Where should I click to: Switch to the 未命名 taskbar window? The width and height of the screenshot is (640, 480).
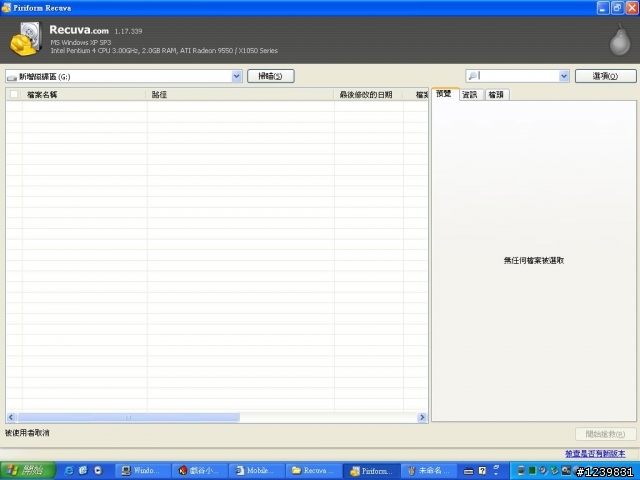coord(429,471)
